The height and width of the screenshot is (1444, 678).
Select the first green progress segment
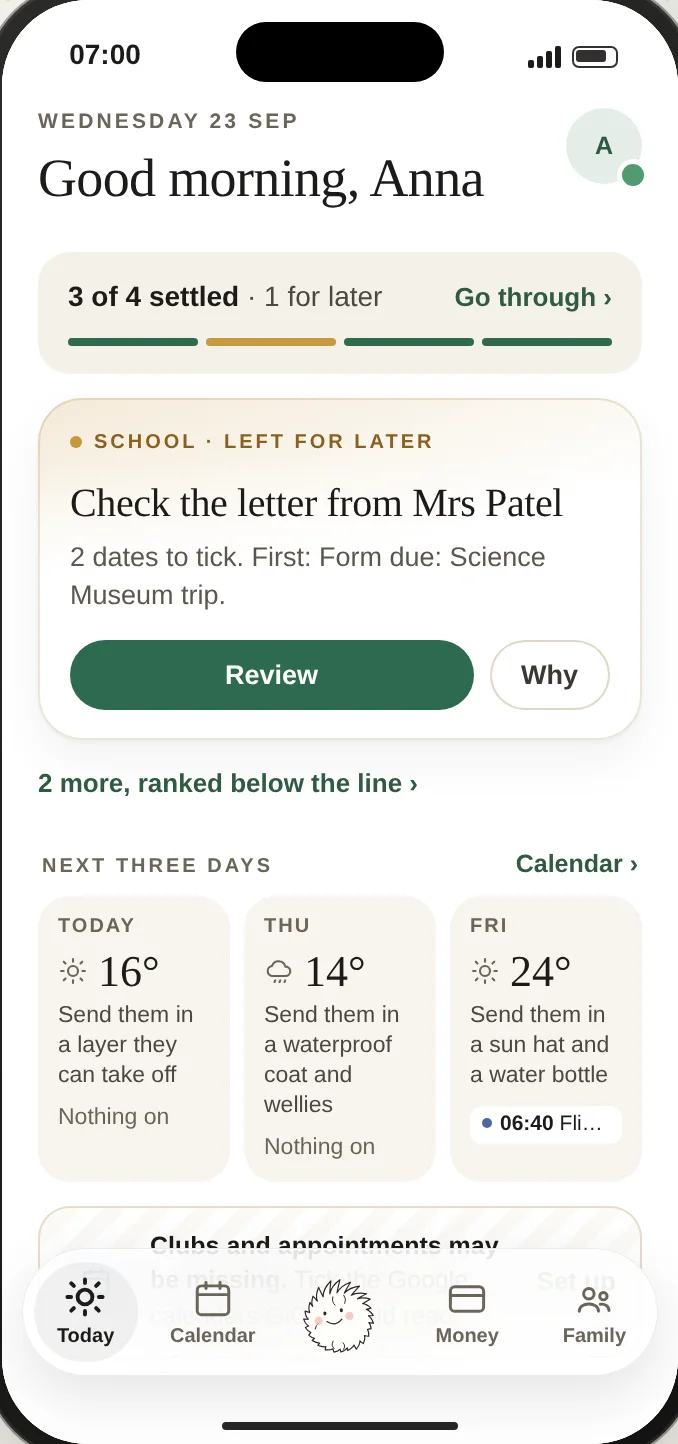133,342
